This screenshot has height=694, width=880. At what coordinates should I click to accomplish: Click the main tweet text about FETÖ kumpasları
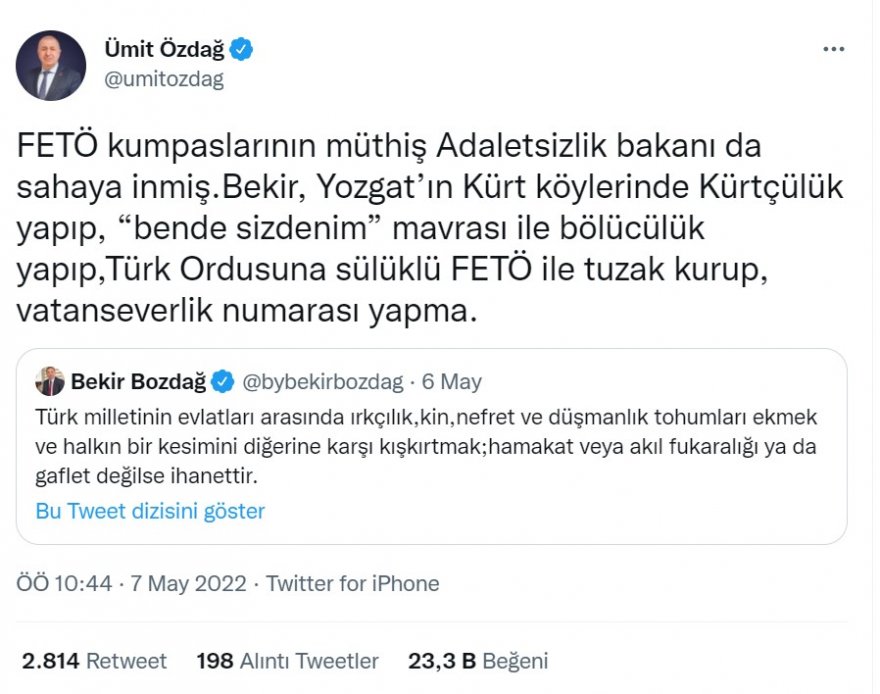tap(390, 228)
